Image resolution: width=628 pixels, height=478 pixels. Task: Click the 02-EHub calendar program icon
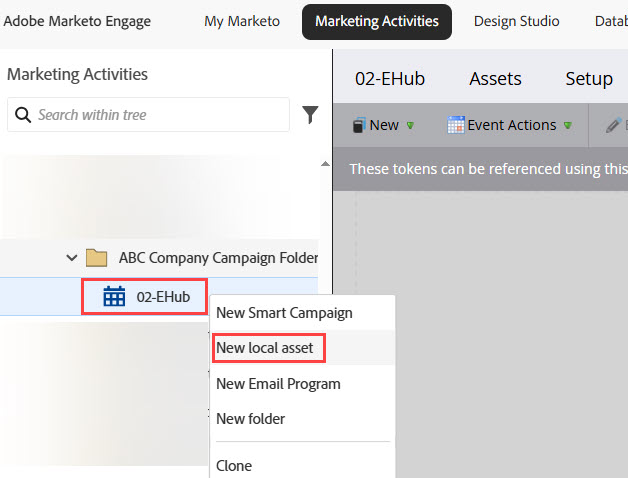click(114, 296)
